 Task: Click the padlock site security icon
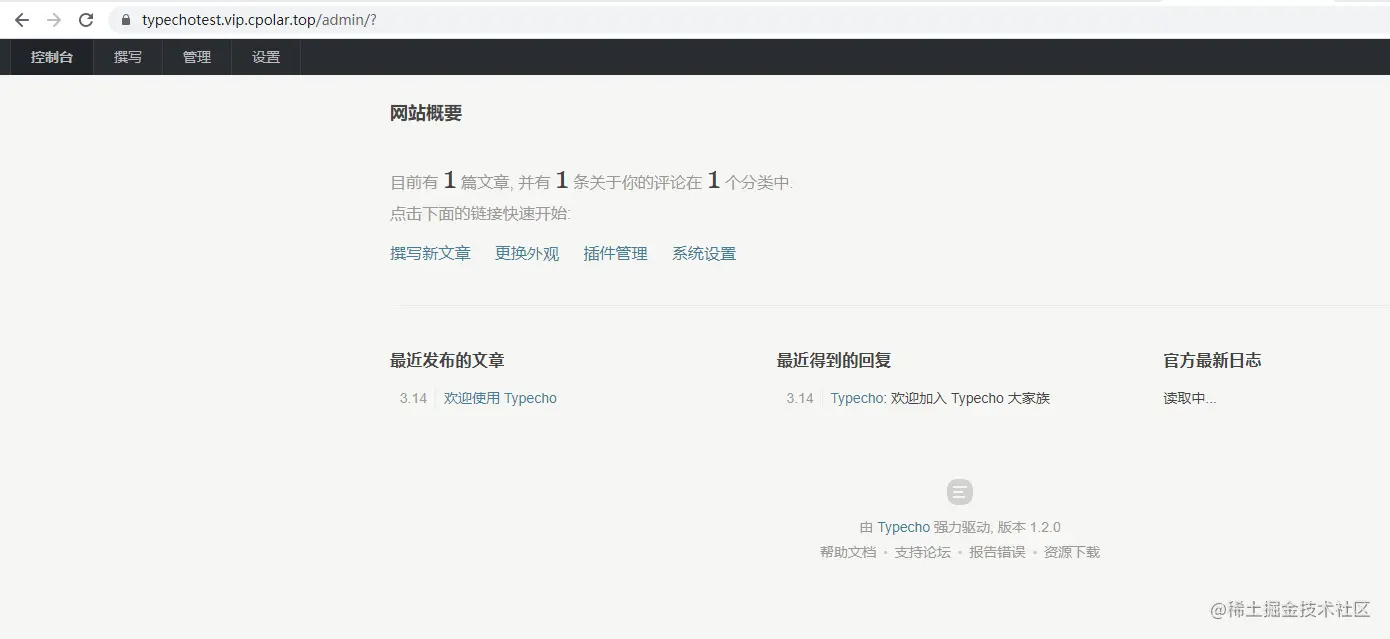(x=125, y=20)
